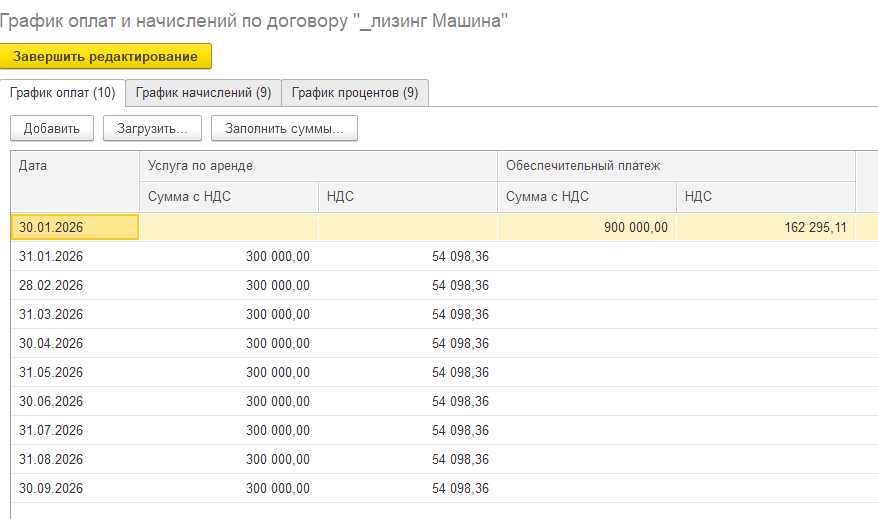Click the Добавить button
This screenshot has height=519, width=878.
point(52,128)
